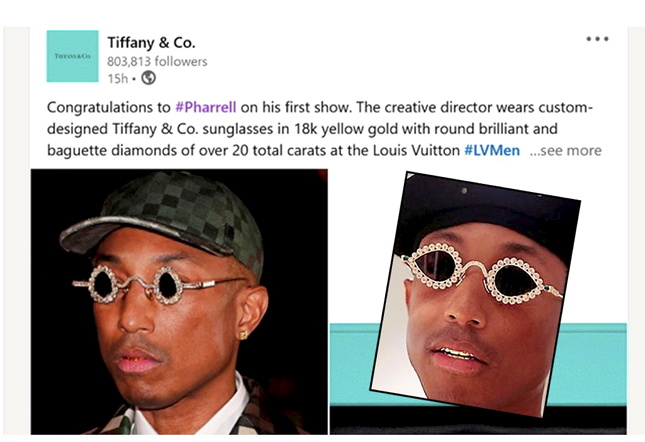Click the gold earring in the left photo

coord(244,335)
